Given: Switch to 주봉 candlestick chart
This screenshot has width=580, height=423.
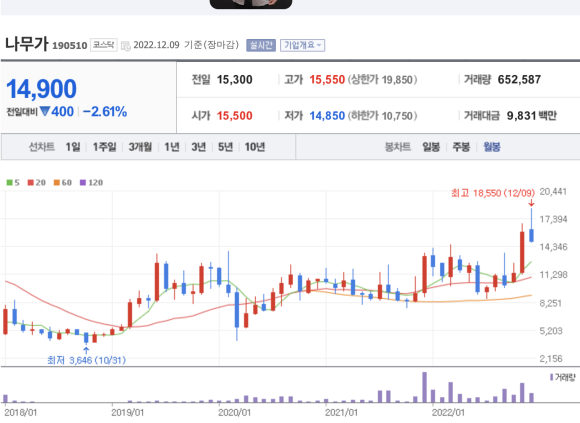Looking at the screenshot, I should pyautogui.click(x=461, y=147).
